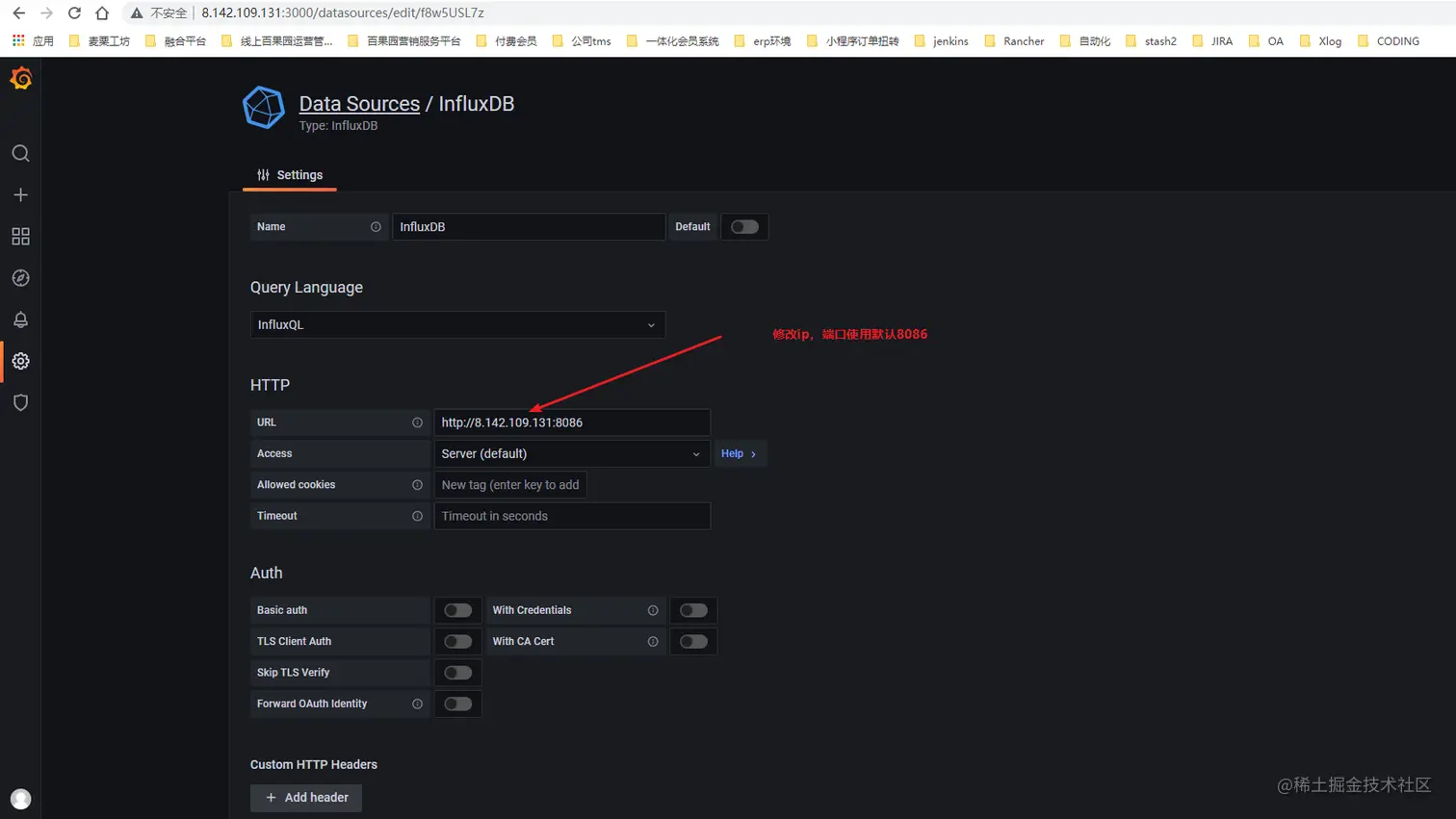Image resolution: width=1456 pixels, height=819 pixels.
Task: Click the Data Sources breadcrumb link
Action: tap(358, 103)
